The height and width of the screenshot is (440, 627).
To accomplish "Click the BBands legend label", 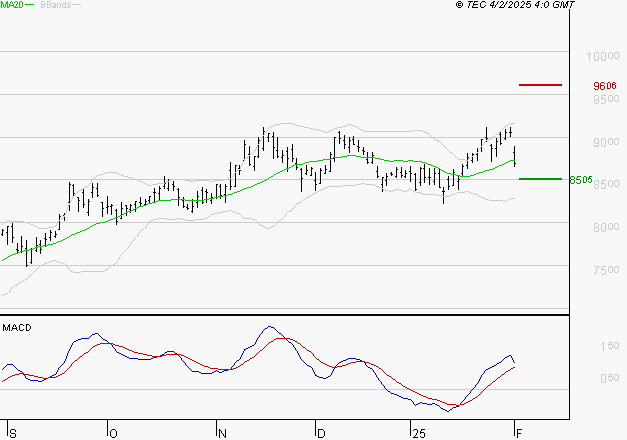I will click(x=56, y=5).
